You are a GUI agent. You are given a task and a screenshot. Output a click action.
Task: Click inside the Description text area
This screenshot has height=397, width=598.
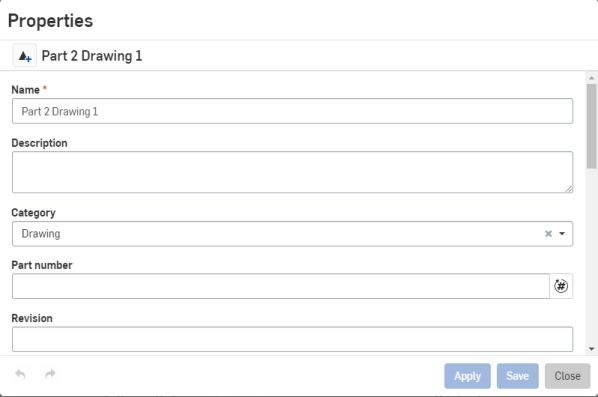pos(292,172)
